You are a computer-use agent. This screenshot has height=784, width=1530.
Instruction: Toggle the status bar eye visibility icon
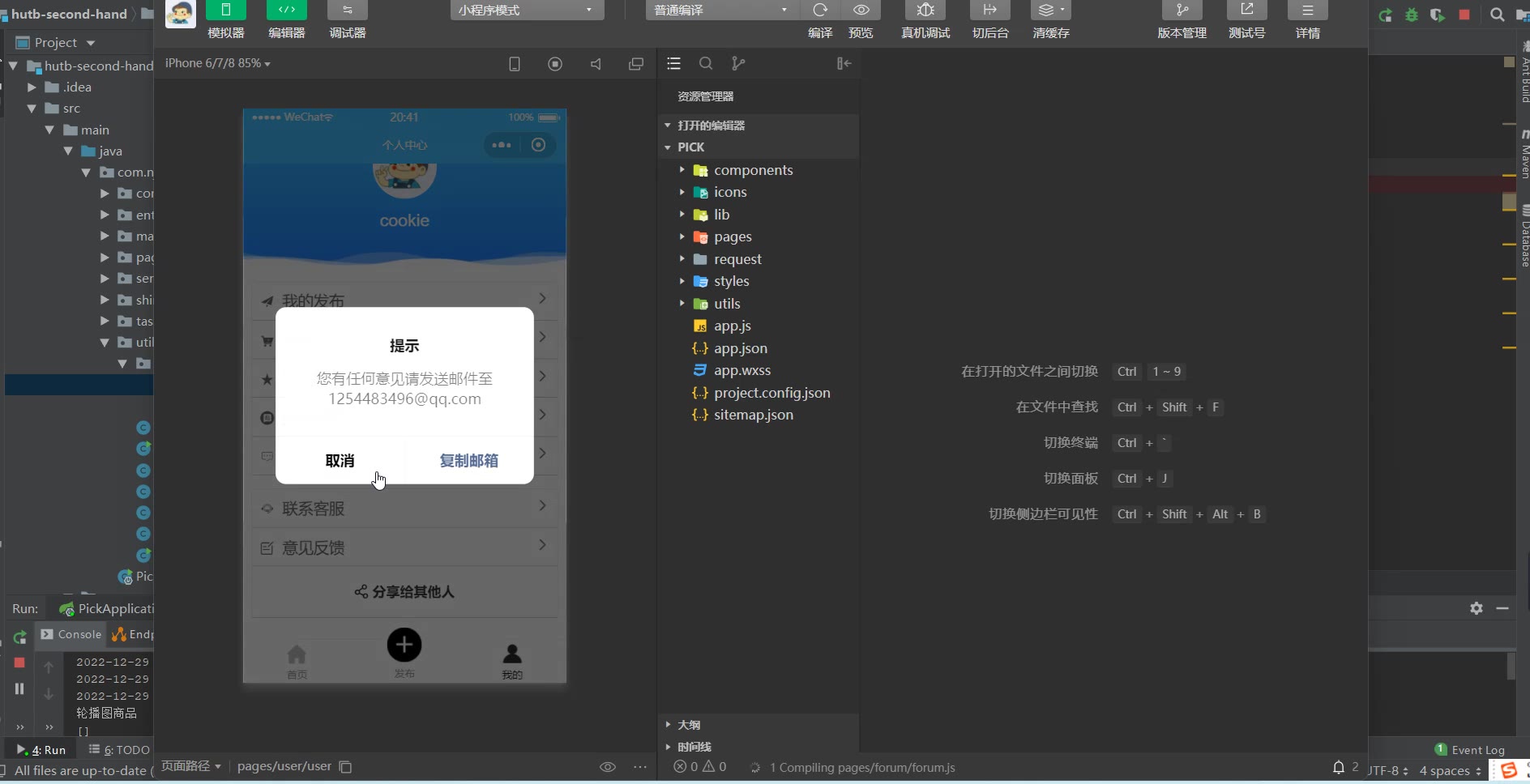click(x=608, y=767)
